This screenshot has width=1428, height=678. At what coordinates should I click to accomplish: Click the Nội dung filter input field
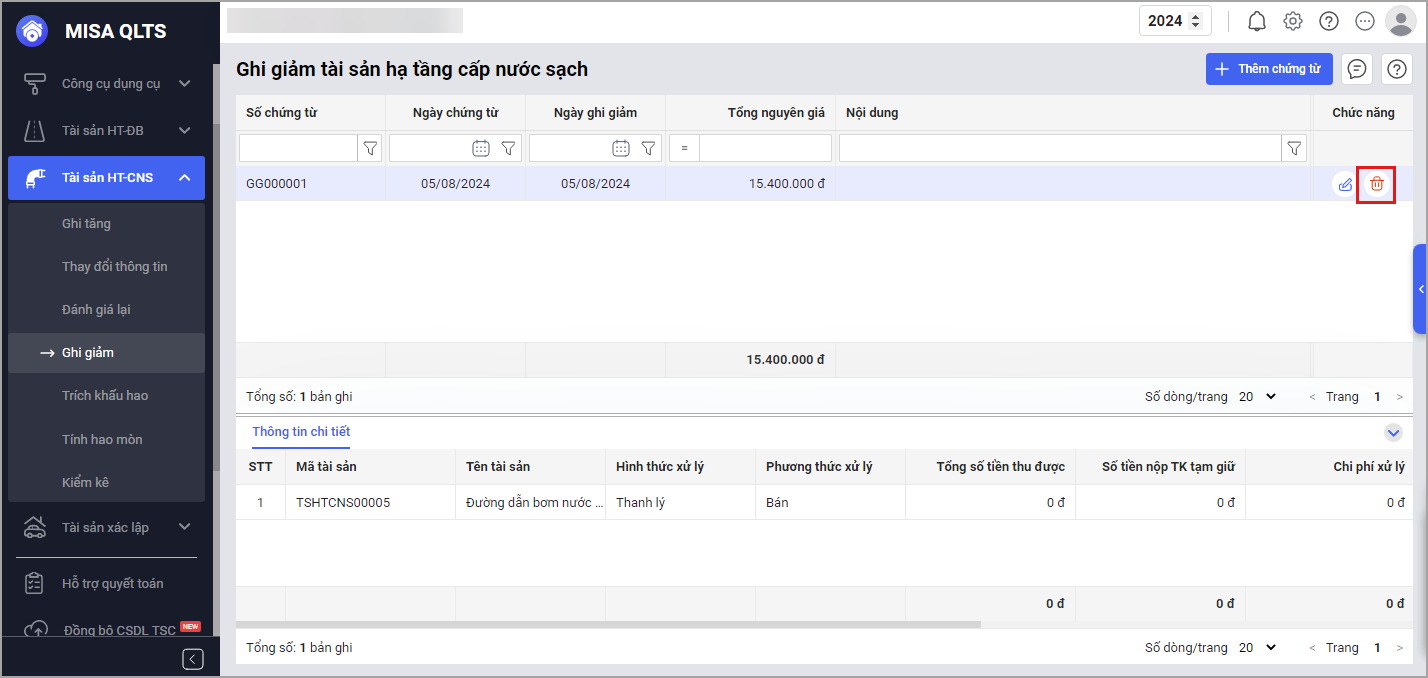pos(1060,148)
